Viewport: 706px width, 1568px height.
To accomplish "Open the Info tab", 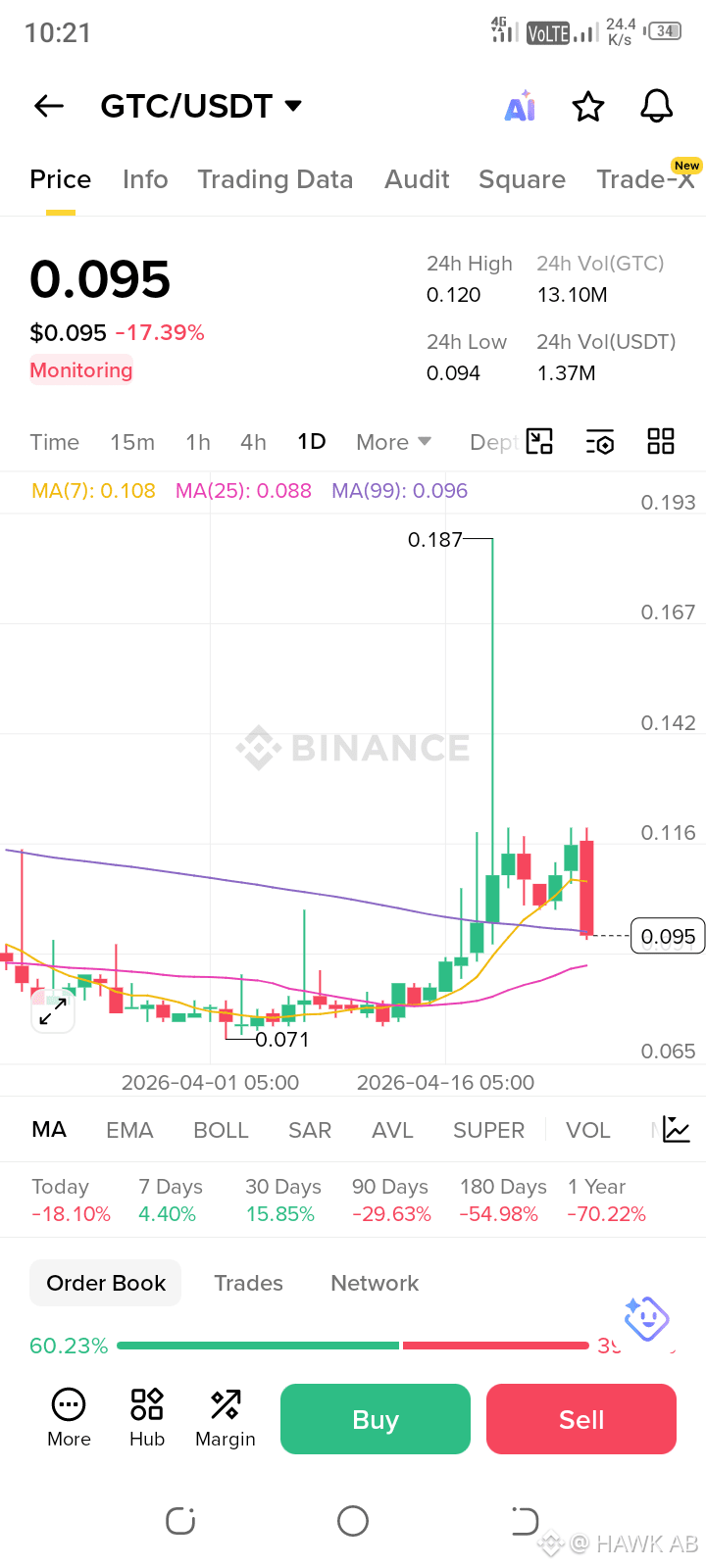I will (x=145, y=179).
